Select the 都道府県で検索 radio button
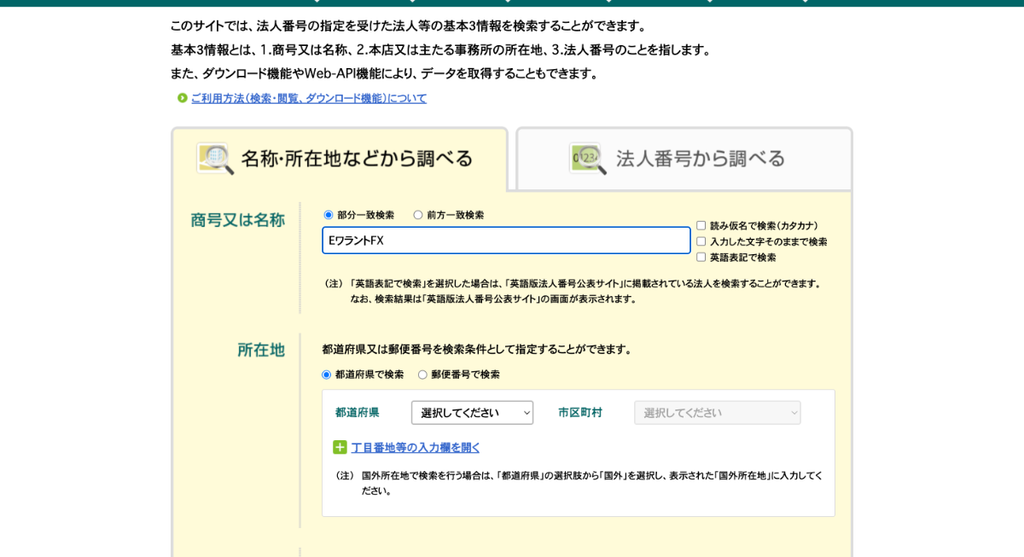 (327, 375)
